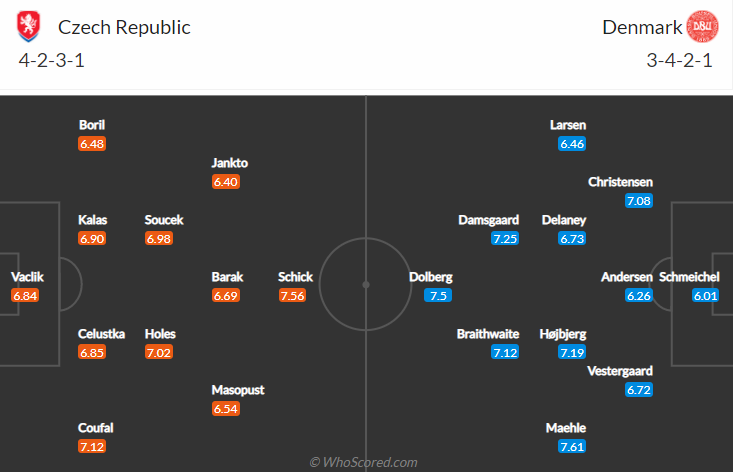Open player Højbjerg's name

click(563, 333)
